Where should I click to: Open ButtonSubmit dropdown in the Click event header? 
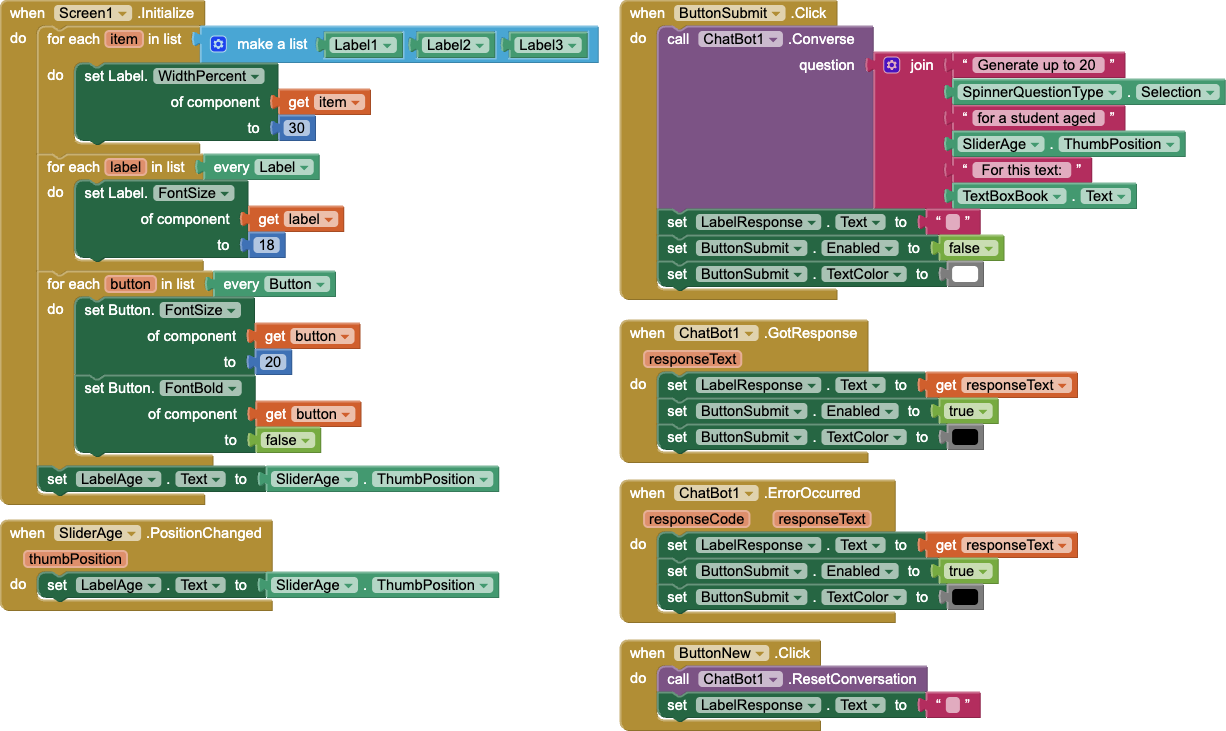(729, 13)
